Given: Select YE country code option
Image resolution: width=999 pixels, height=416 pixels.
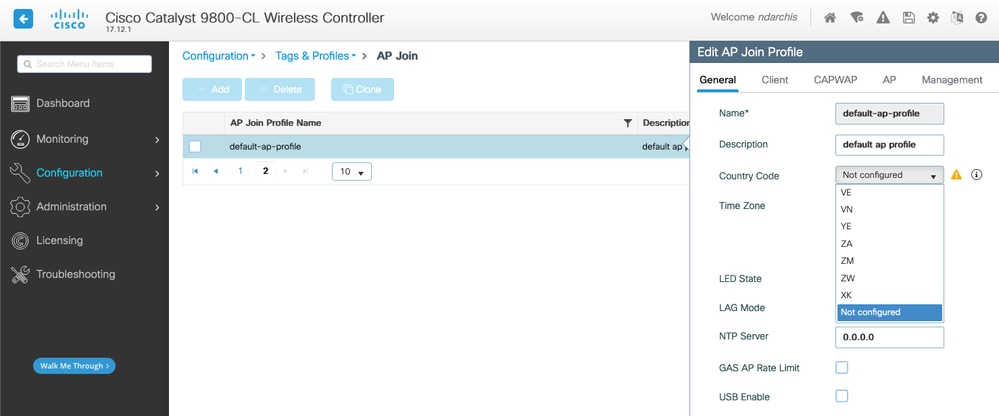Looking at the screenshot, I should pyautogui.click(x=889, y=226).
